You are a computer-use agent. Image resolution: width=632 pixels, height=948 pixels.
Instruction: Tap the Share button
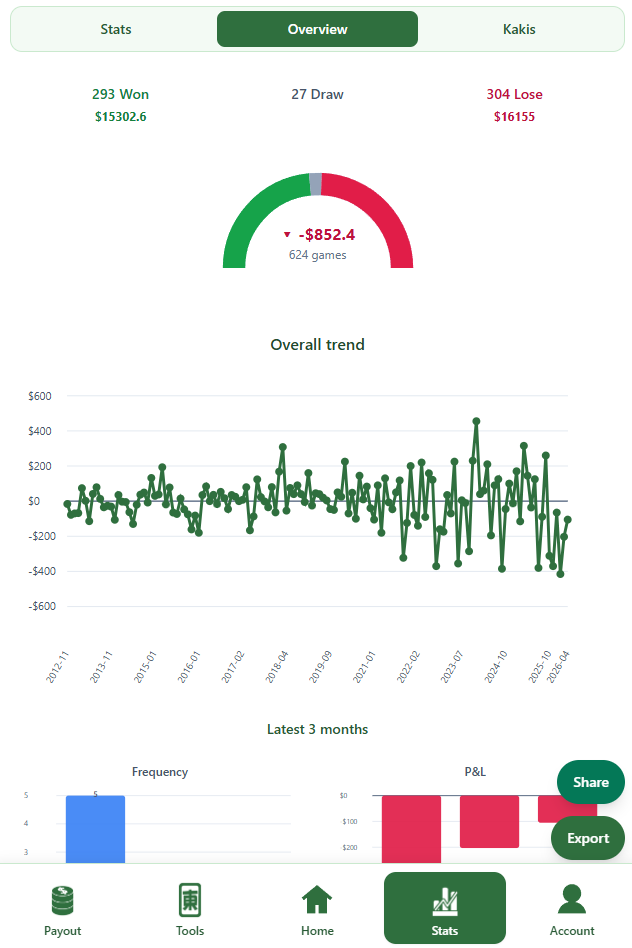591,782
